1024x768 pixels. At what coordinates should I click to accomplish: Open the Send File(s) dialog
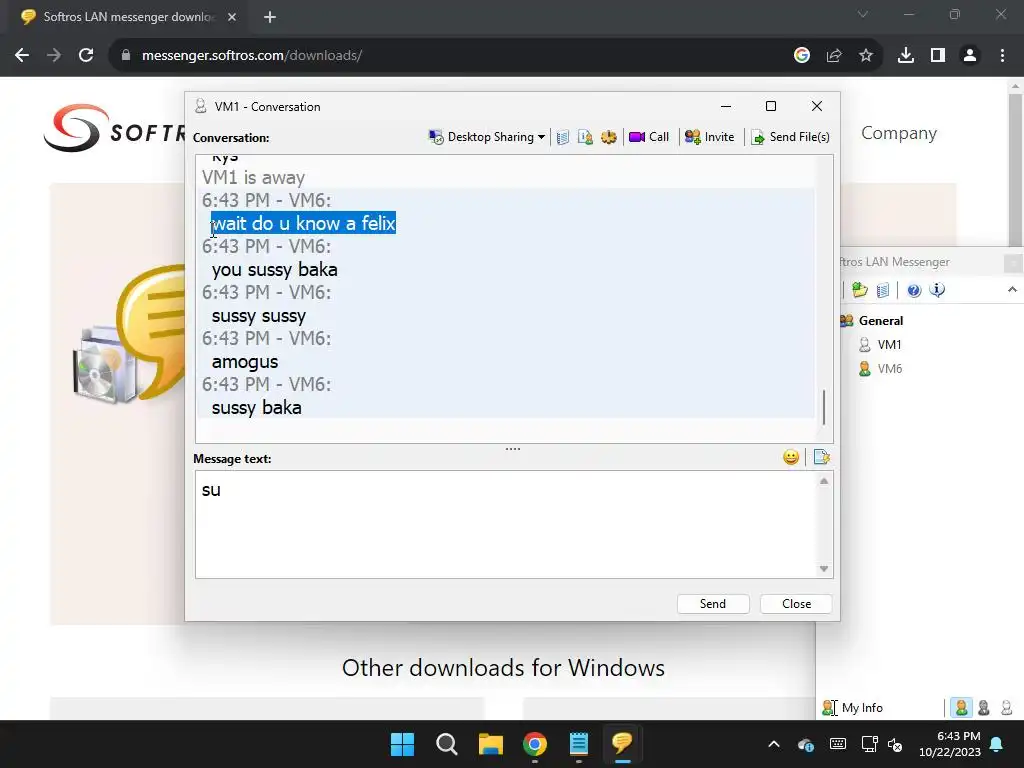click(791, 137)
